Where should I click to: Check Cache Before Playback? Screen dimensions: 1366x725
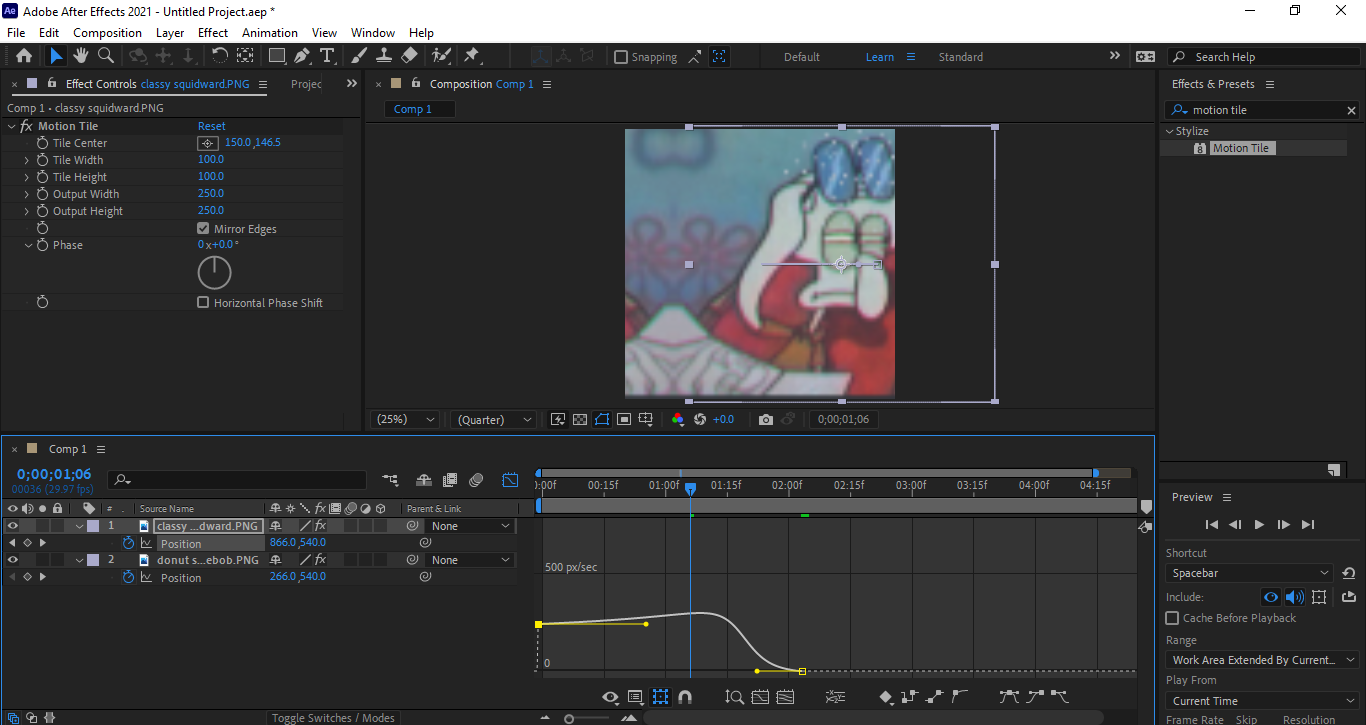(1173, 618)
